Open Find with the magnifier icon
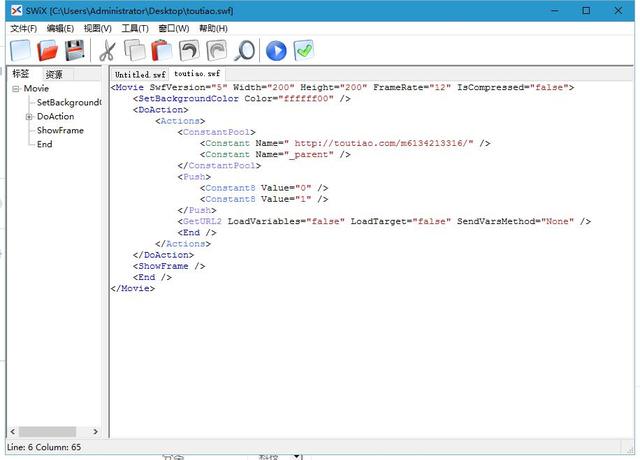This screenshot has height=460, width=640. tap(243, 50)
